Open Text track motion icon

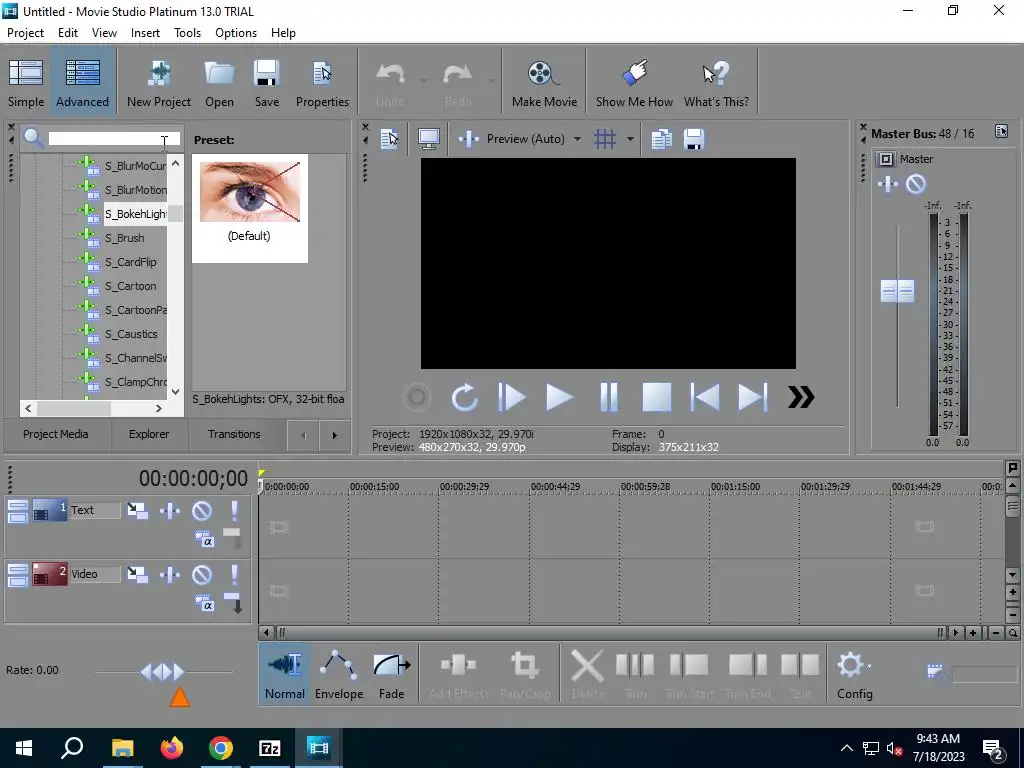click(x=137, y=510)
